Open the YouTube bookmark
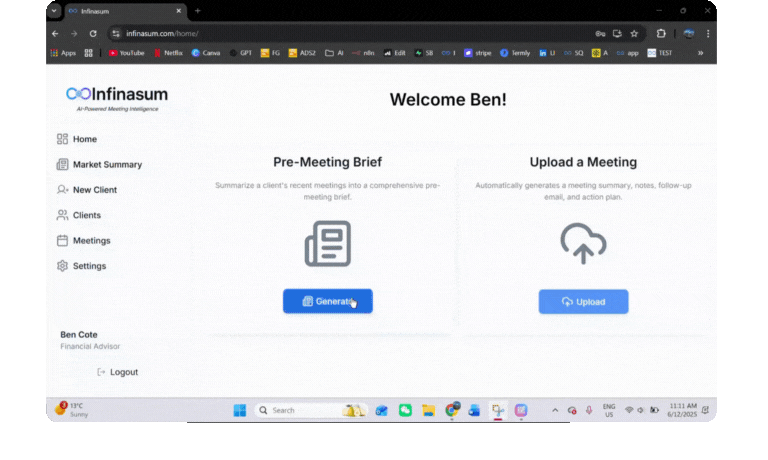Screen dimensions: 768x460 [126, 53]
